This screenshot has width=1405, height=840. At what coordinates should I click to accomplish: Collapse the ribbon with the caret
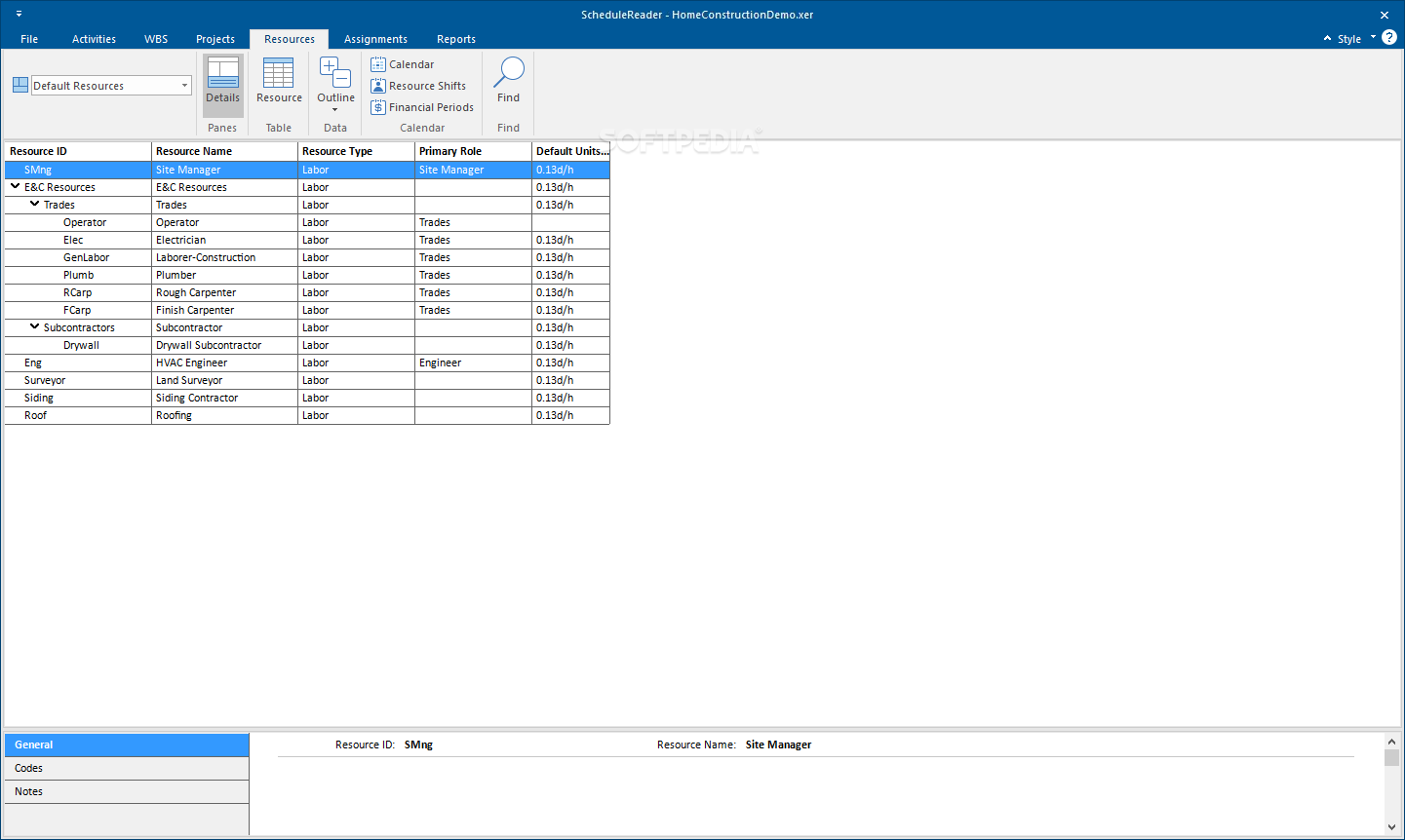coord(1327,39)
